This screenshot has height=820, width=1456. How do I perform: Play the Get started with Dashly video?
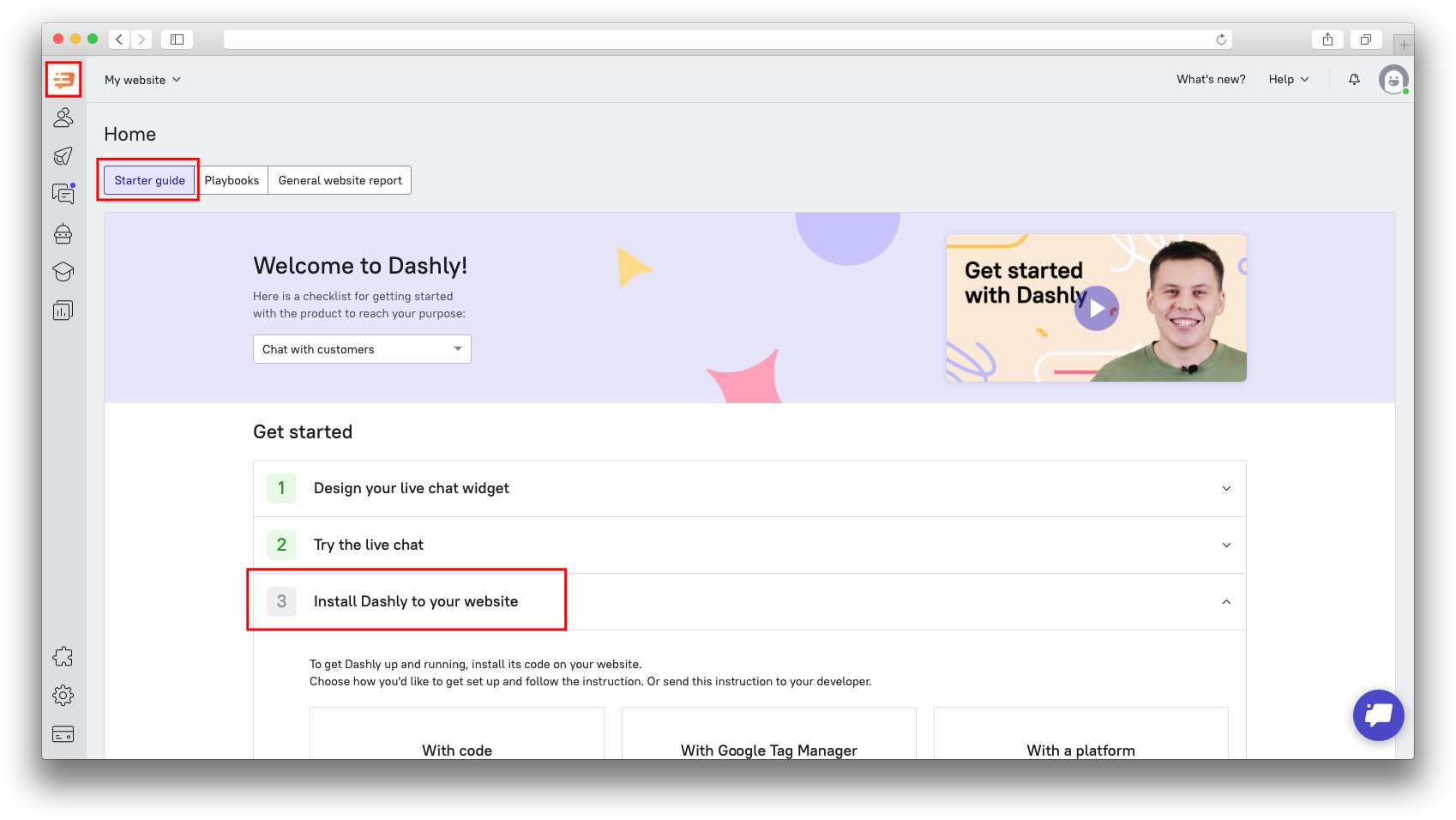[1097, 308]
